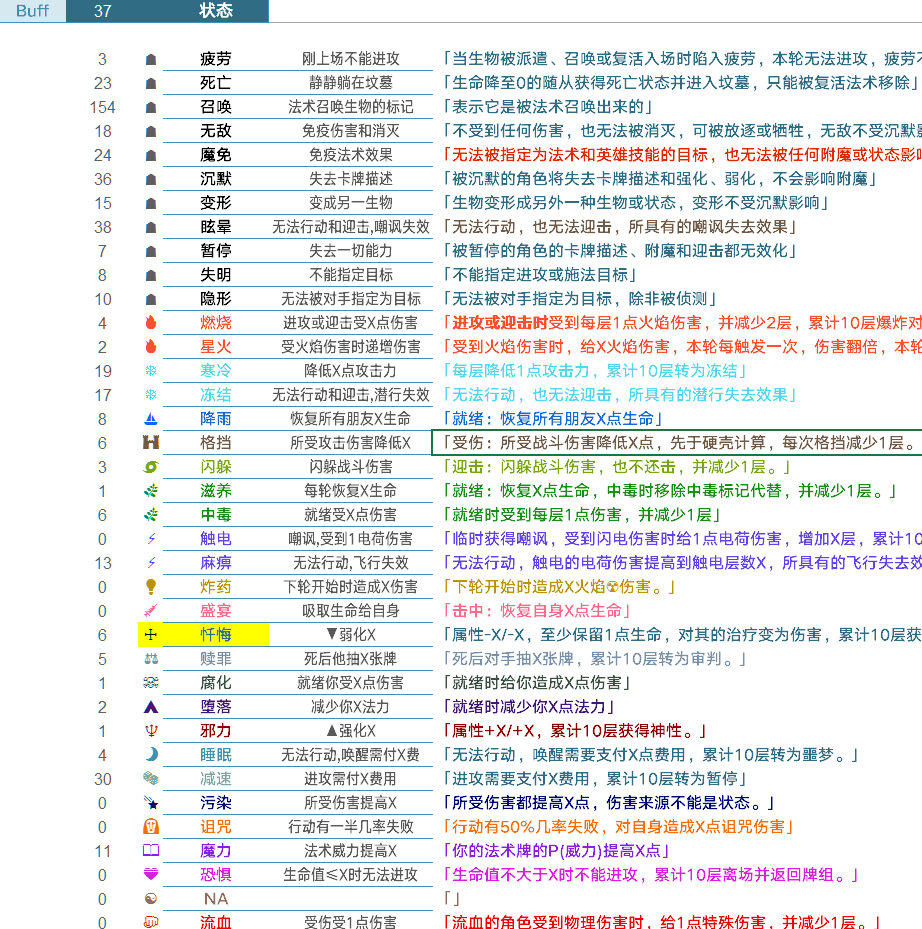Click the tombstone icon beside 死亡

coord(150,84)
